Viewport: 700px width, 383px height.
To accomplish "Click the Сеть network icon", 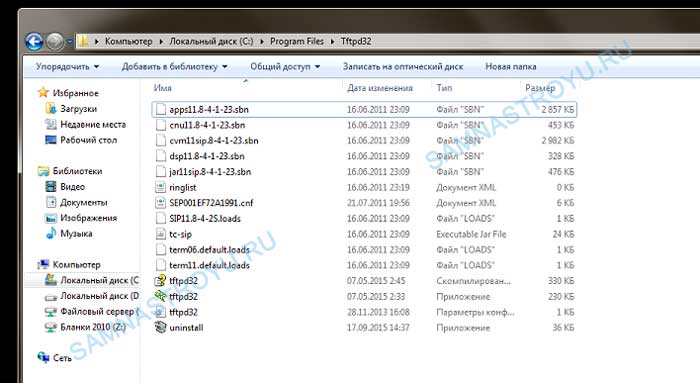I will point(43,357).
